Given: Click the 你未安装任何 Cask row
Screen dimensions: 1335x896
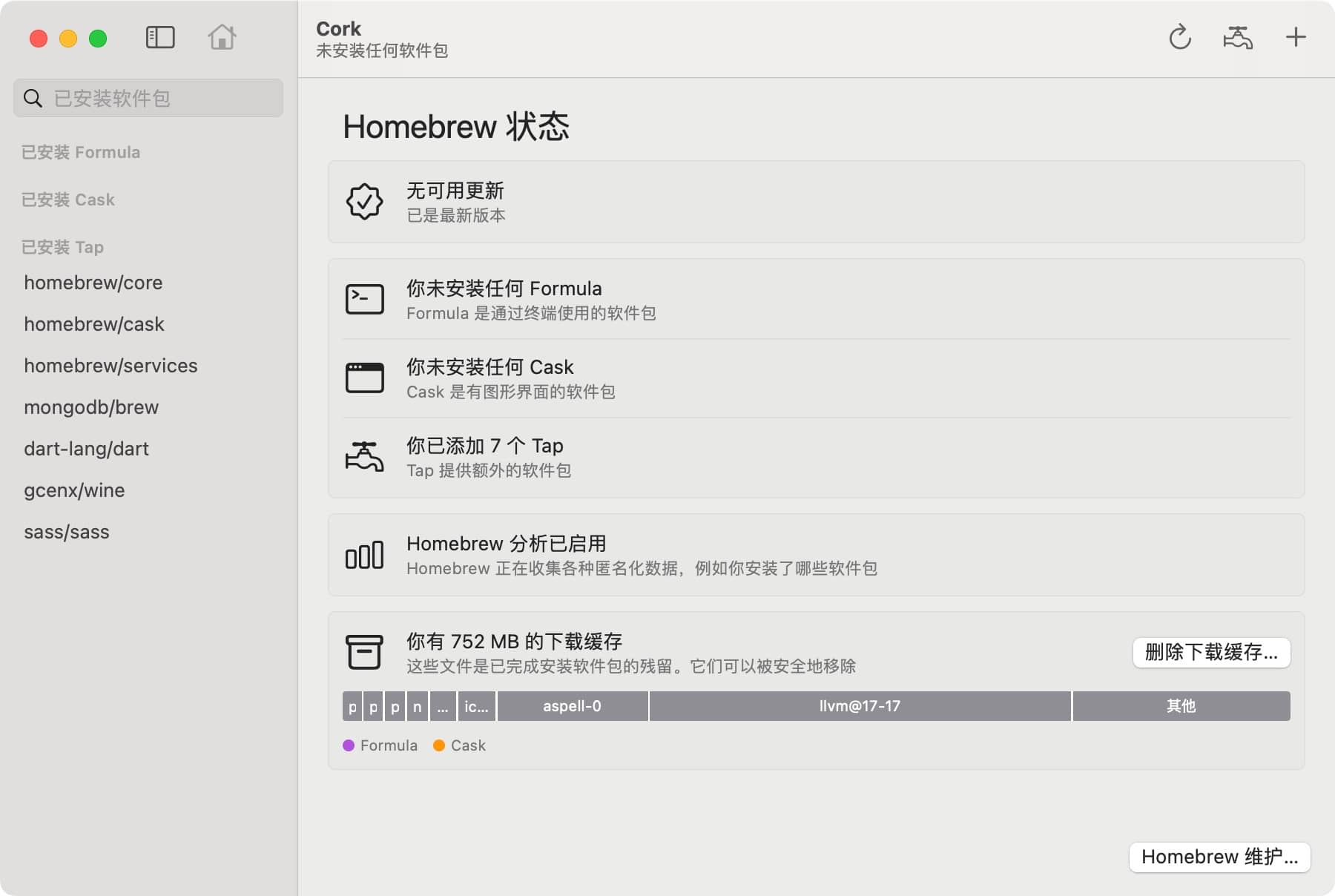Looking at the screenshot, I should tap(816, 378).
